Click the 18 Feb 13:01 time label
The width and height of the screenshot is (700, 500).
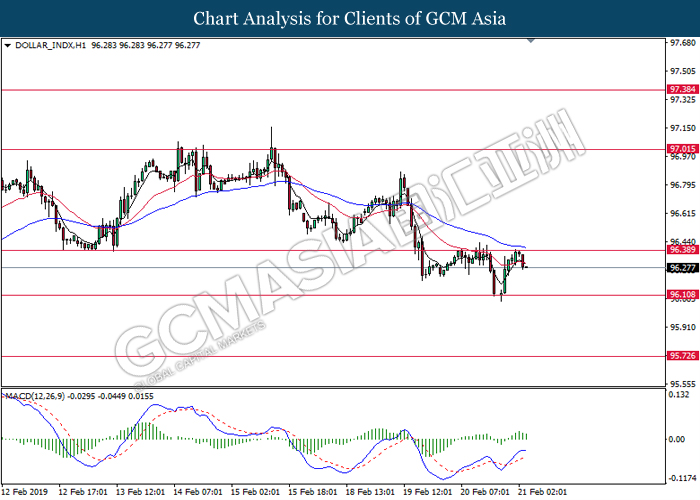point(370,492)
